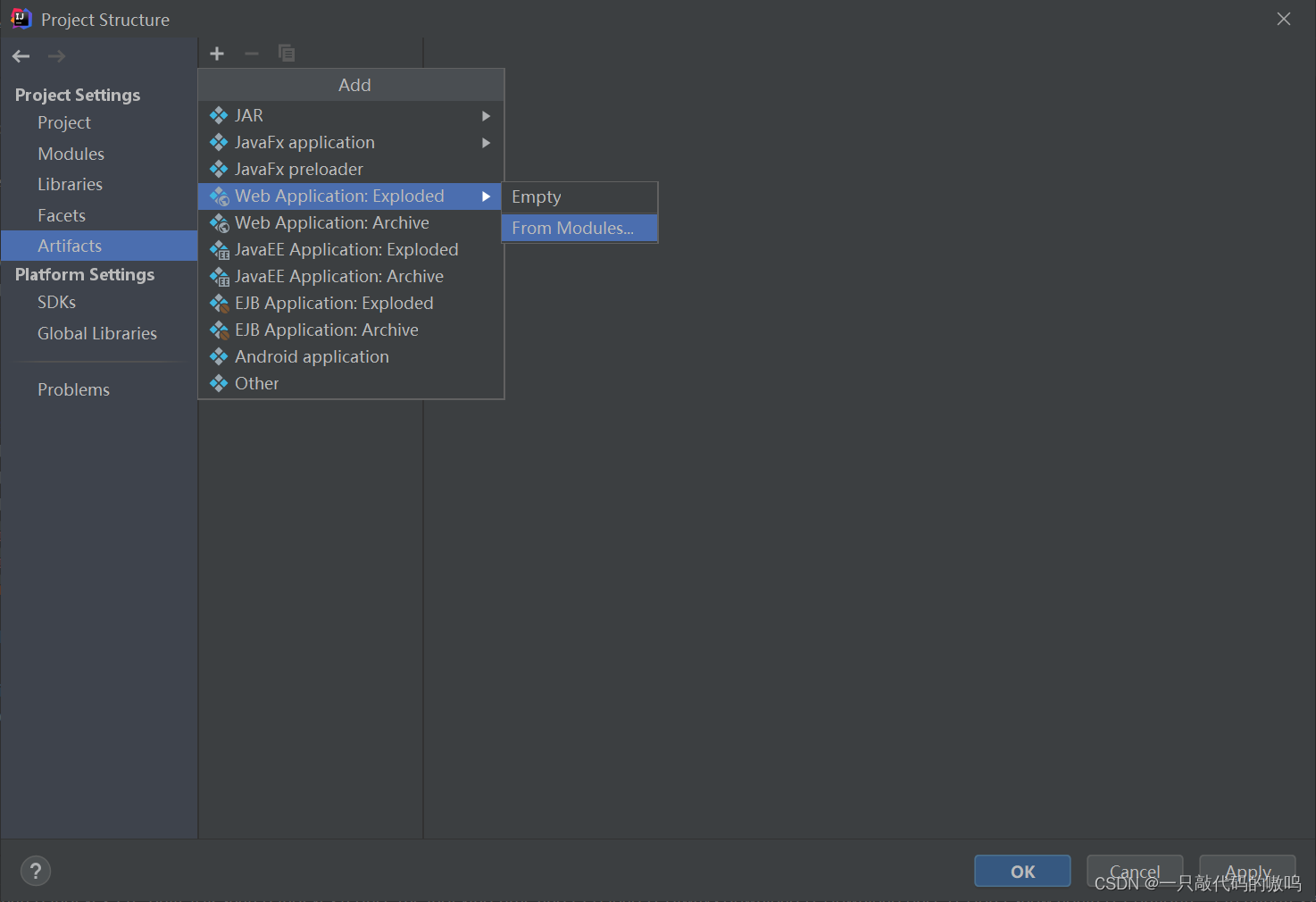Click the Copy artifact toolbar icon
This screenshot has width=1316, height=902.
(287, 54)
